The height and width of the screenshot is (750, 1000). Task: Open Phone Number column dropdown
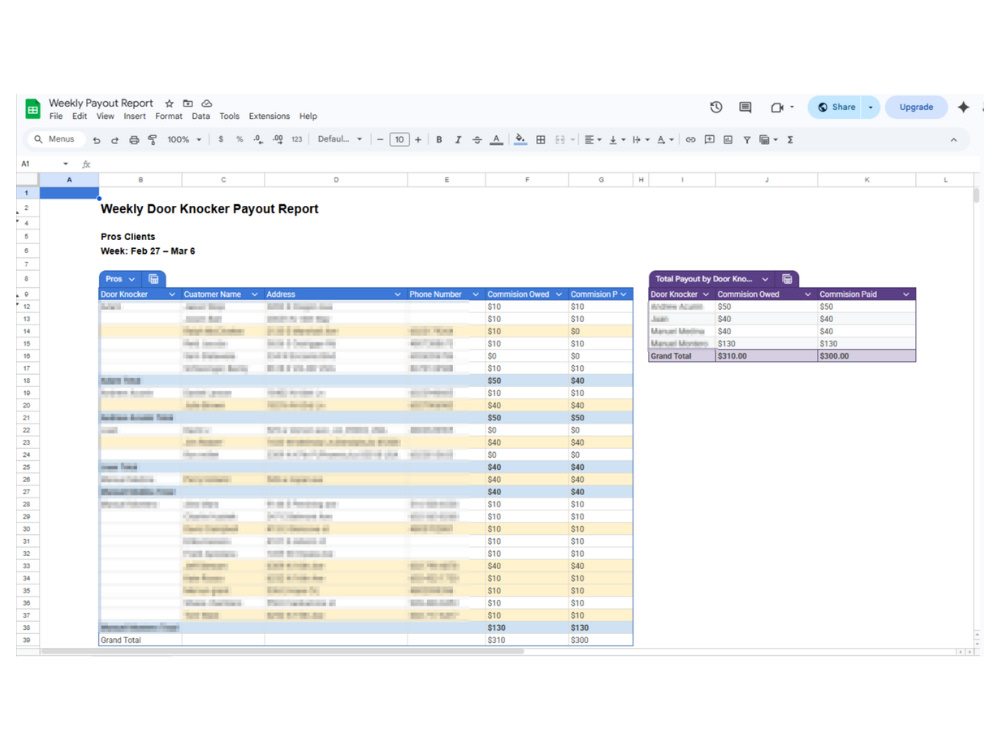click(x=475, y=295)
